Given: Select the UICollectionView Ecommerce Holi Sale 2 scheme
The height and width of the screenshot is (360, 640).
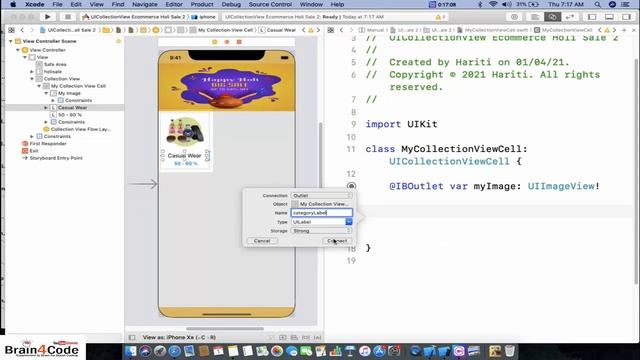Looking at the screenshot, I should [x=135, y=17].
